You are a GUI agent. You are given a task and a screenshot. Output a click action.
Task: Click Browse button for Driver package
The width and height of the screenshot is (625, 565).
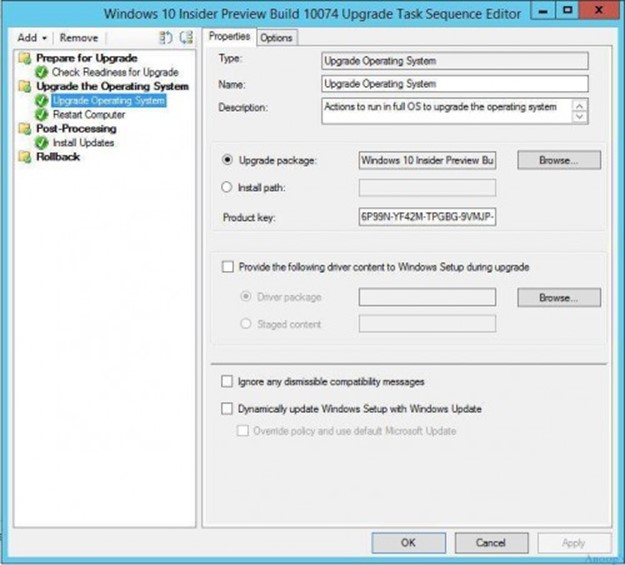click(559, 298)
